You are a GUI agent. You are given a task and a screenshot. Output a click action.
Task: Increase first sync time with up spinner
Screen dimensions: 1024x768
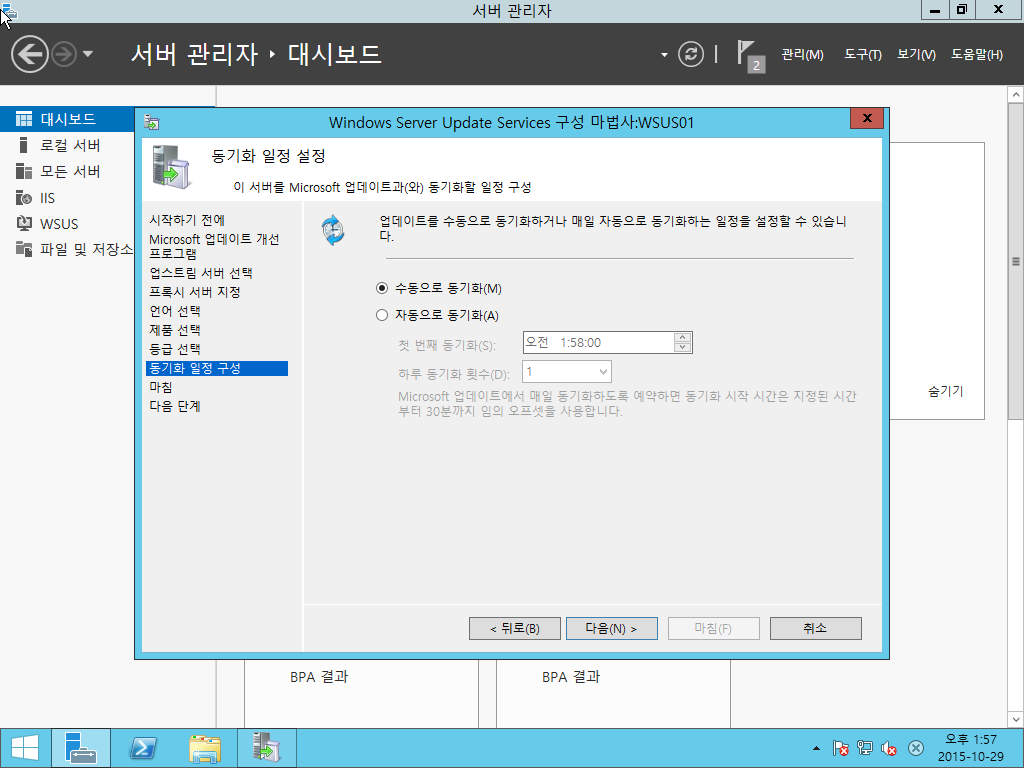tap(682, 338)
